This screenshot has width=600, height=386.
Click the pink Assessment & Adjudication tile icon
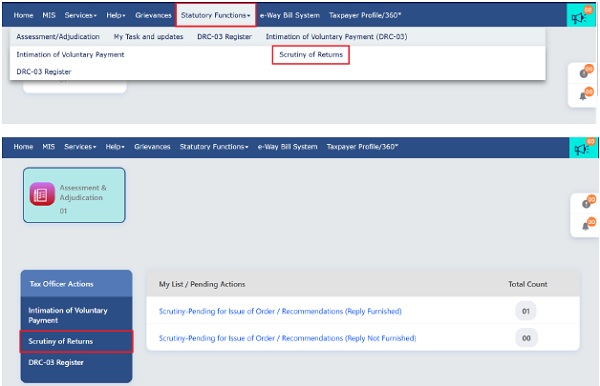pyautogui.click(x=42, y=194)
